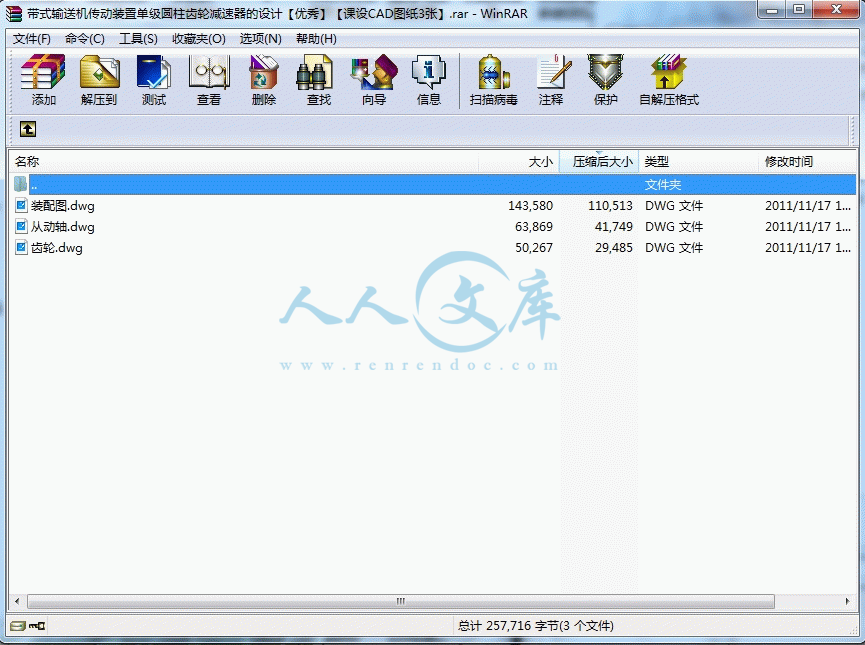This screenshot has height=645, width=865.
Task: Sort by 压缩后大小 column header
Action: click(599, 162)
